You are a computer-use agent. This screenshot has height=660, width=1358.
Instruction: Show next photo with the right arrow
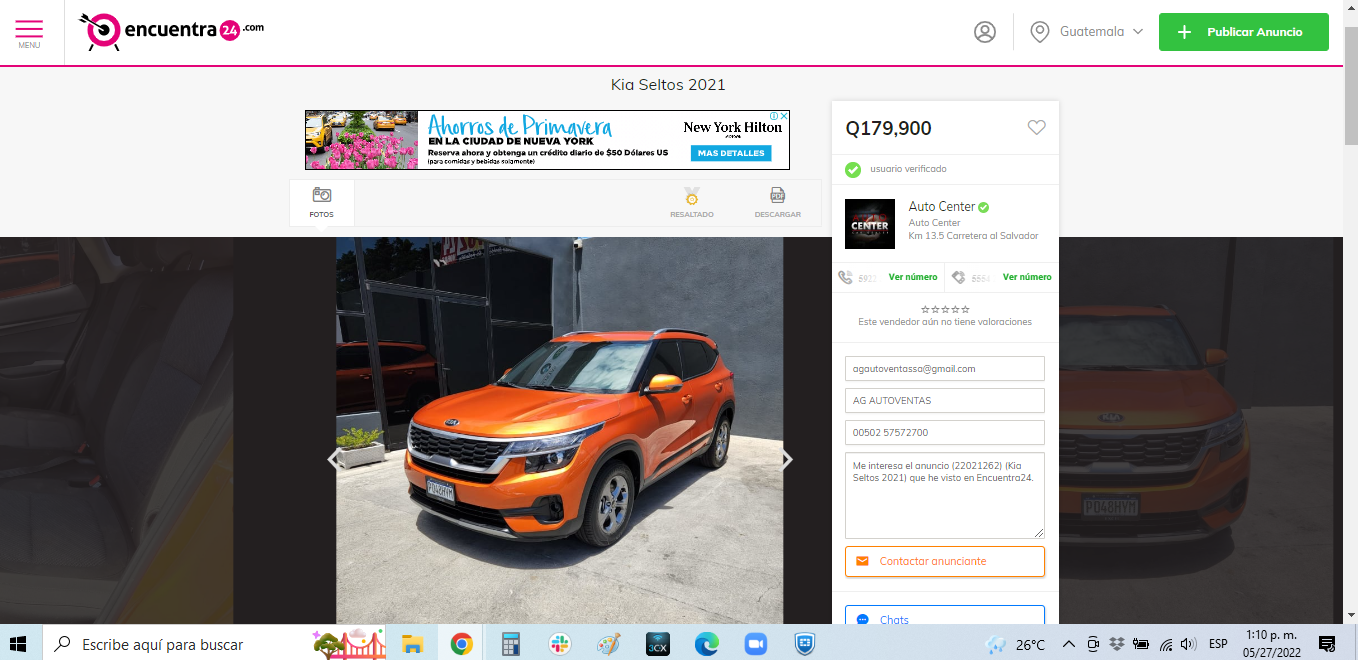(x=787, y=459)
